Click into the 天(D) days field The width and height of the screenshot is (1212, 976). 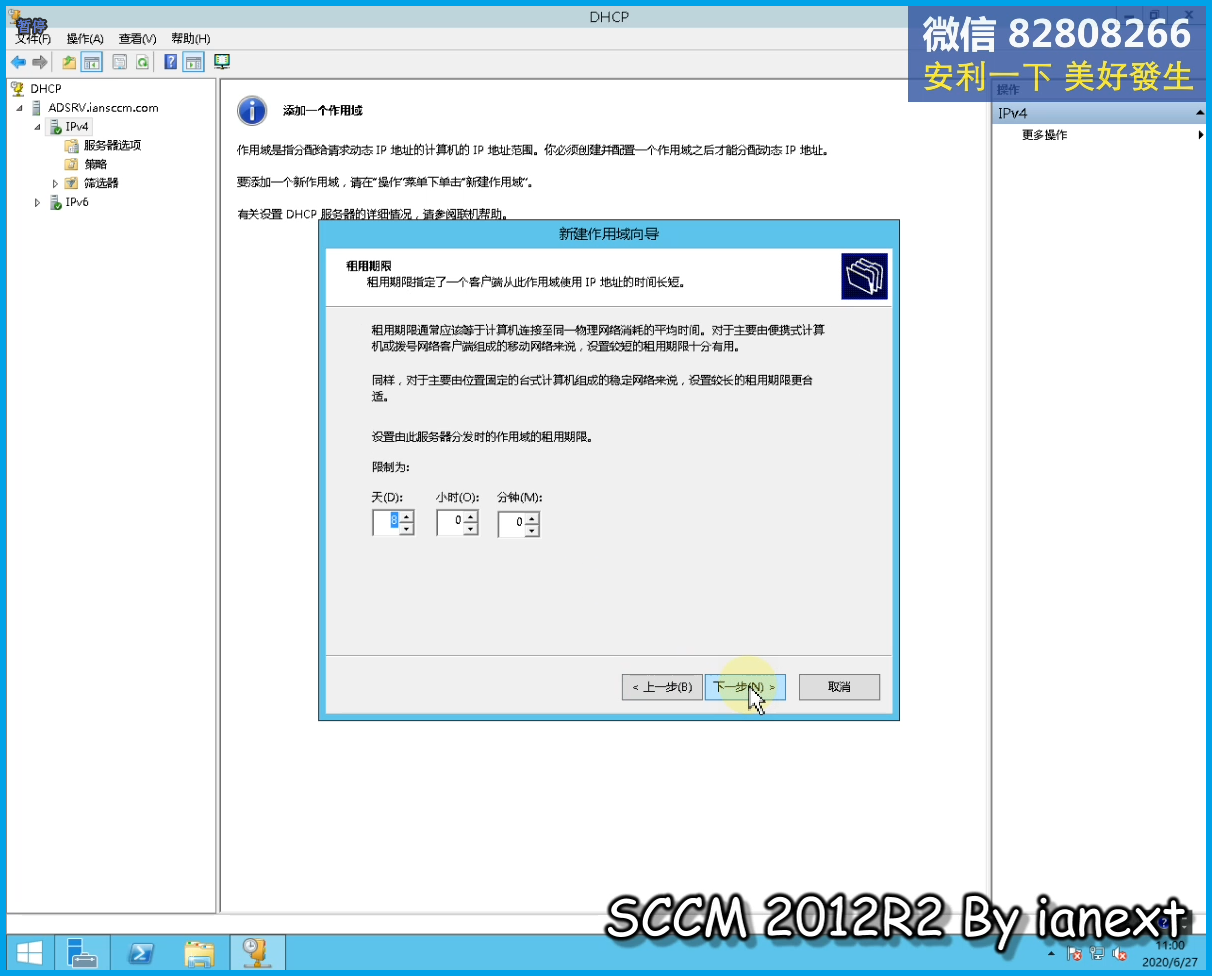pos(387,523)
